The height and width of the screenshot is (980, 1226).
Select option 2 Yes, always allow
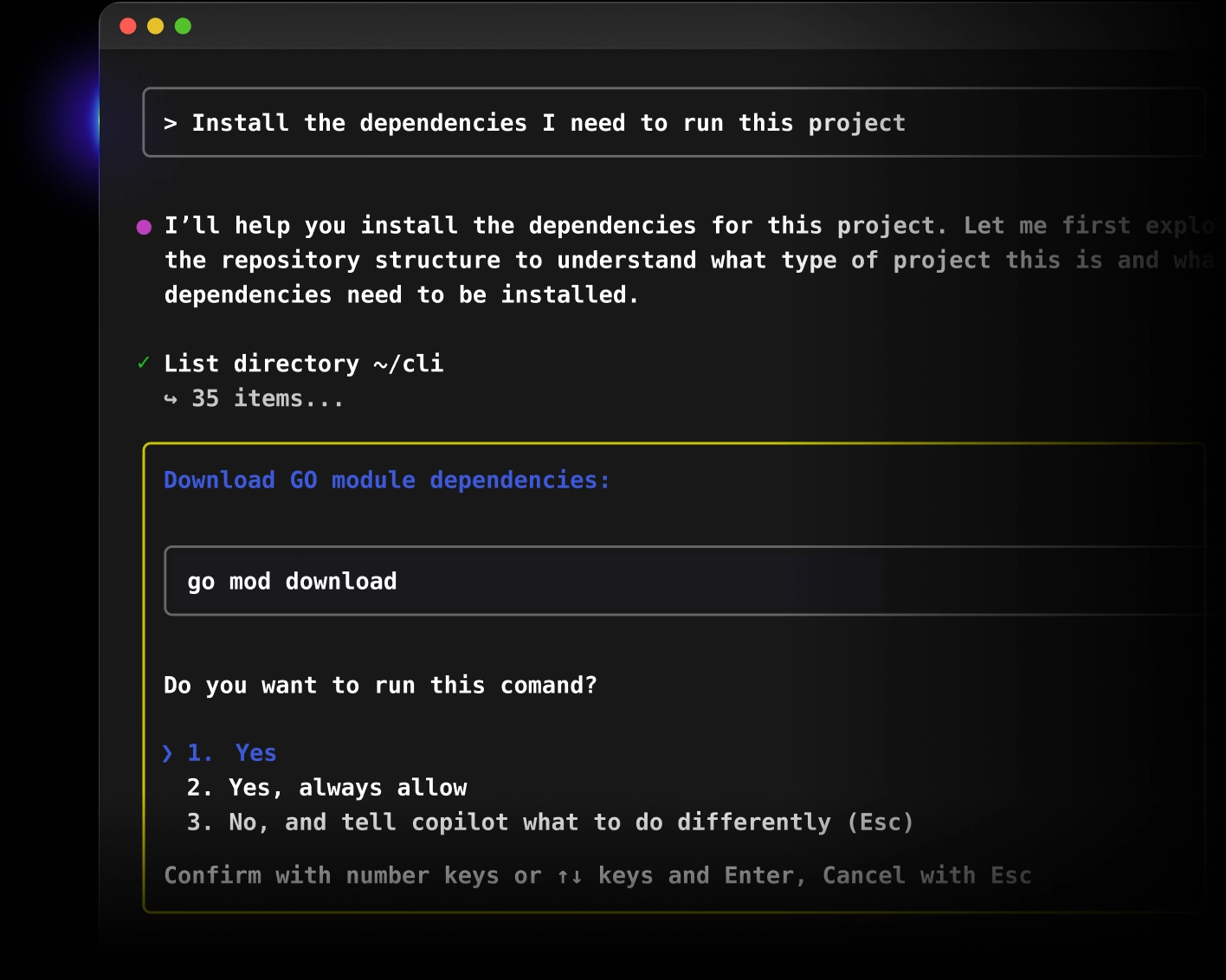pos(326,788)
